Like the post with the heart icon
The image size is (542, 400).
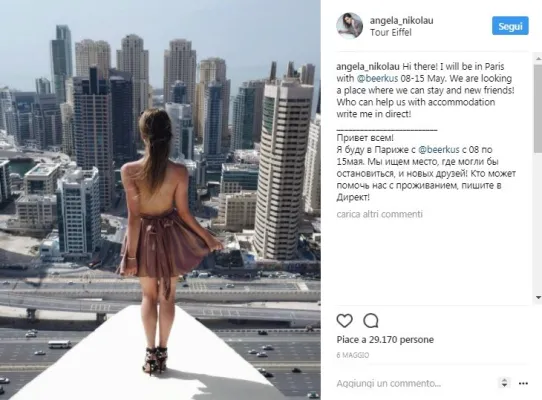344,321
